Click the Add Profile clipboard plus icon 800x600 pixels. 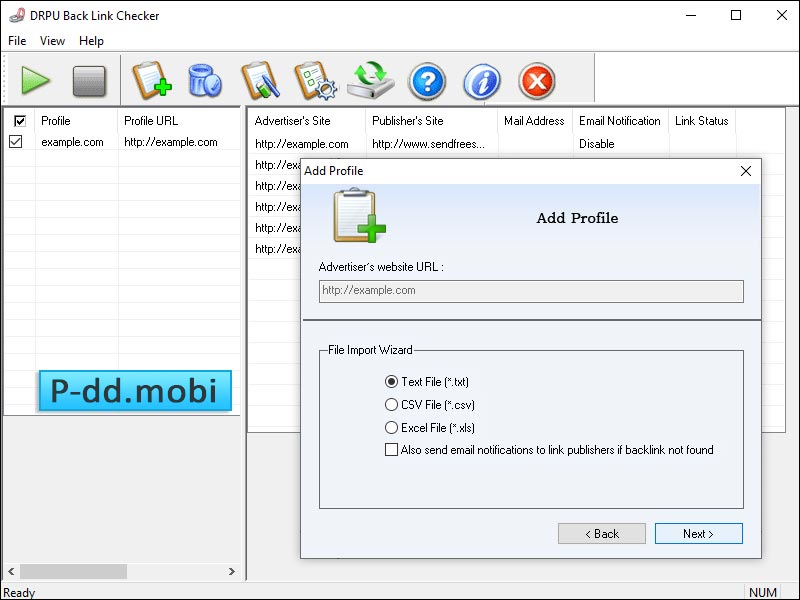(x=151, y=80)
